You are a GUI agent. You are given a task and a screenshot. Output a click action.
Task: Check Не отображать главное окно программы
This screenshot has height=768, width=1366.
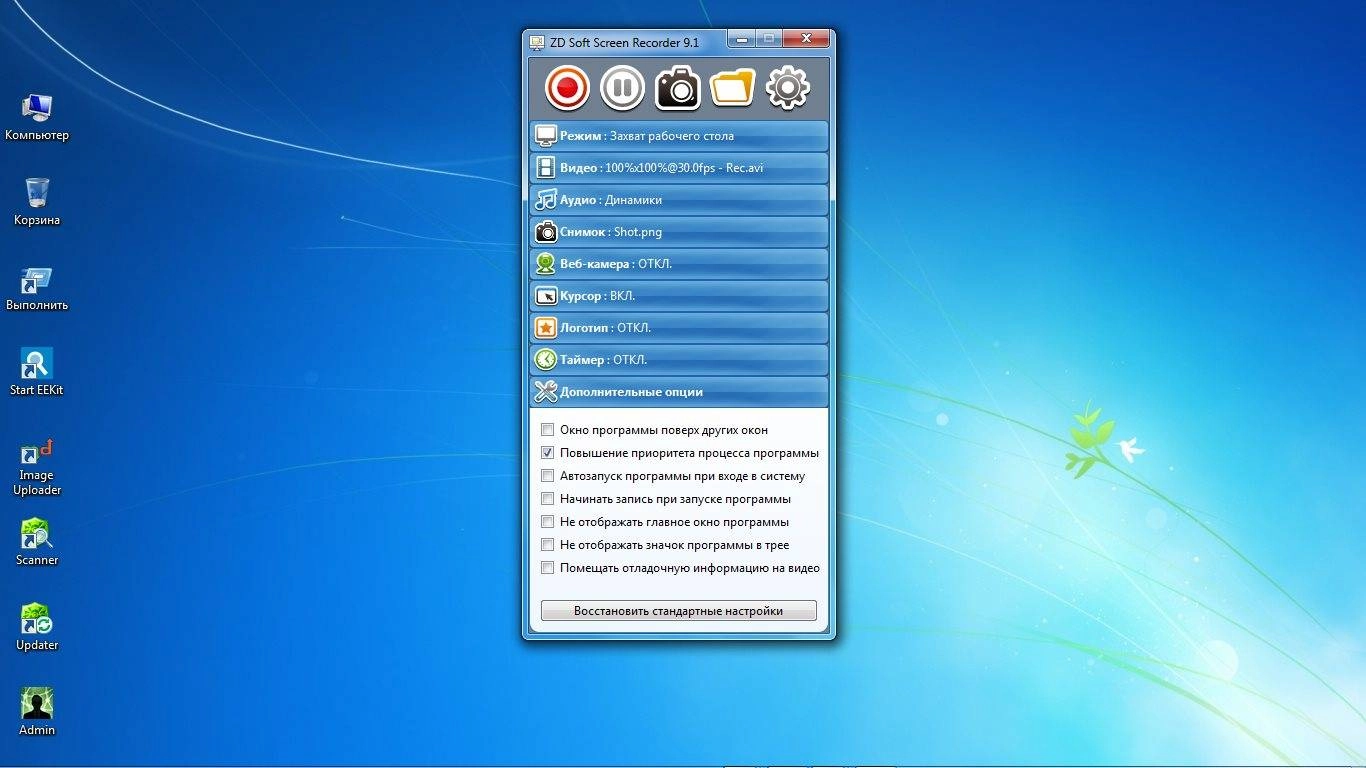(x=547, y=522)
